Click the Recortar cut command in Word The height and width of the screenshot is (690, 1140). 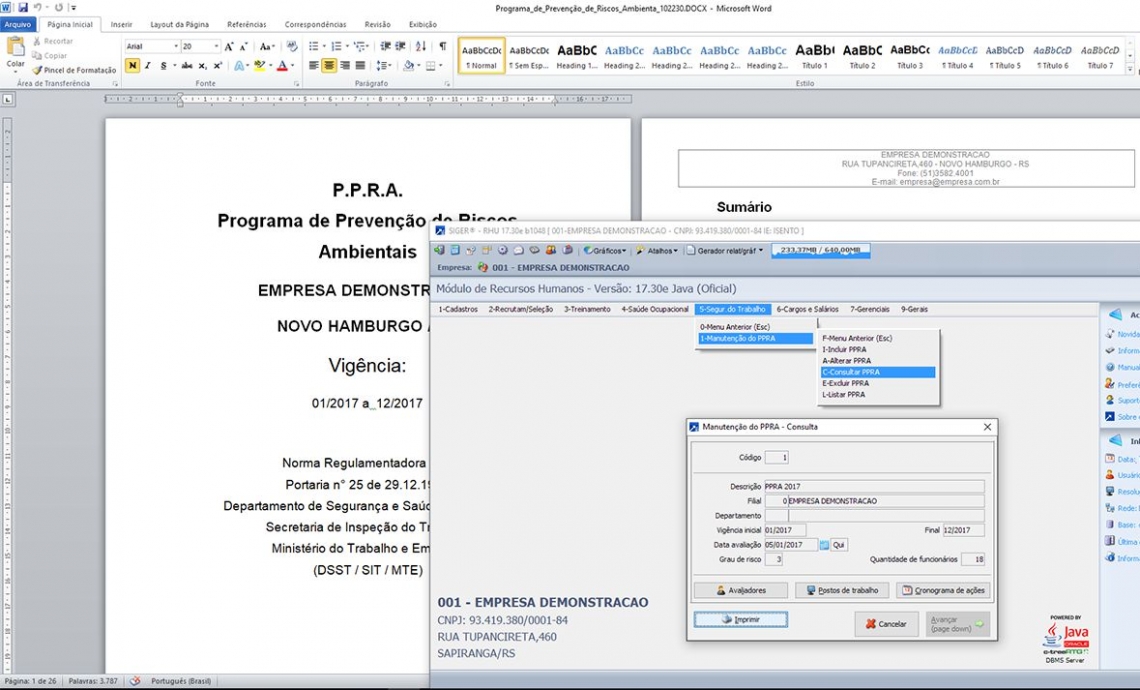click(x=53, y=41)
